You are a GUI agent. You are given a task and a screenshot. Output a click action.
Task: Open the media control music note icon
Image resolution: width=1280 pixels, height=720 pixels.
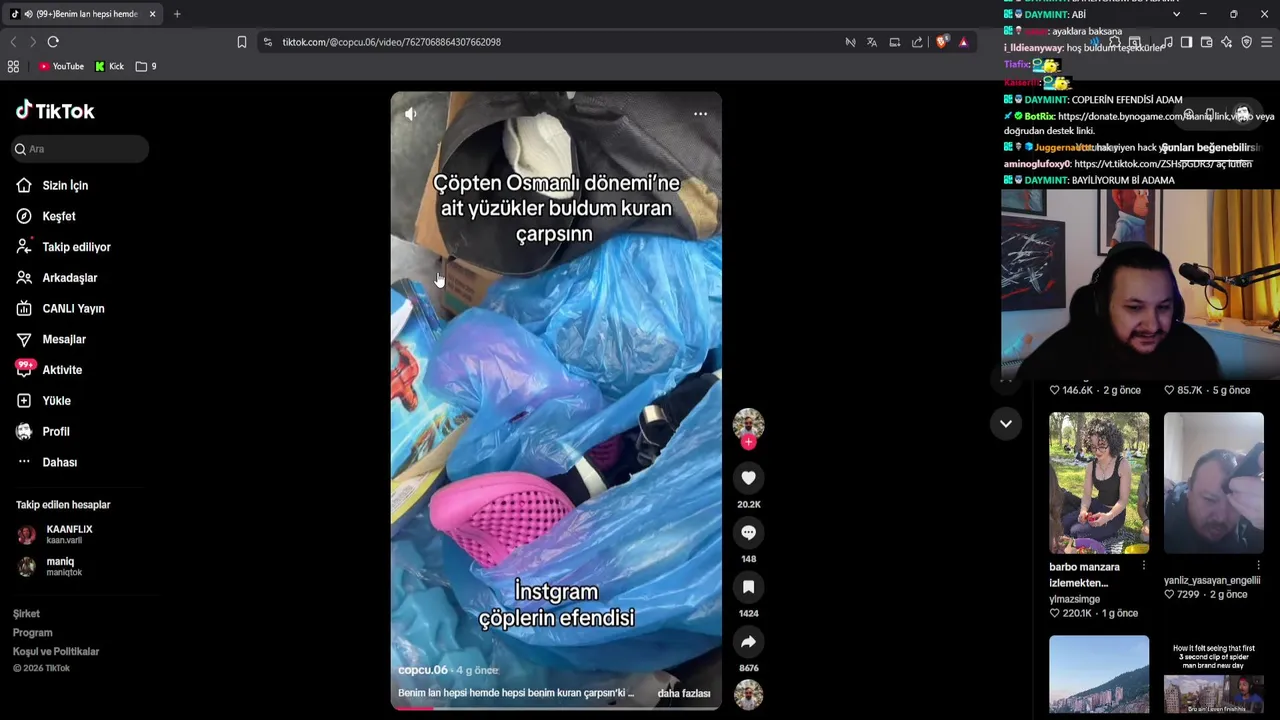(x=1167, y=42)
